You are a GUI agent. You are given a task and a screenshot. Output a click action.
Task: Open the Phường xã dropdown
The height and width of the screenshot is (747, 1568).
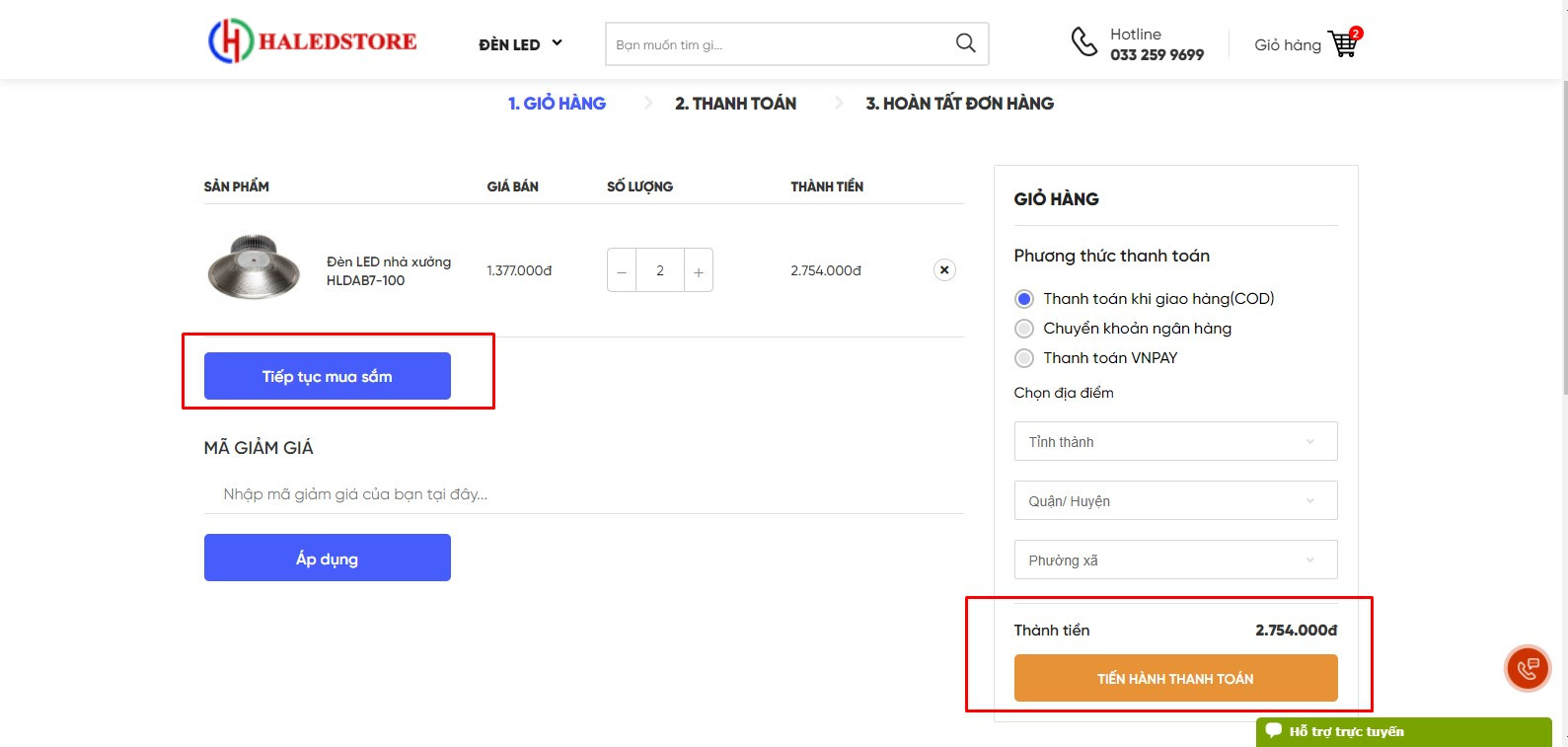(1174, 560)
